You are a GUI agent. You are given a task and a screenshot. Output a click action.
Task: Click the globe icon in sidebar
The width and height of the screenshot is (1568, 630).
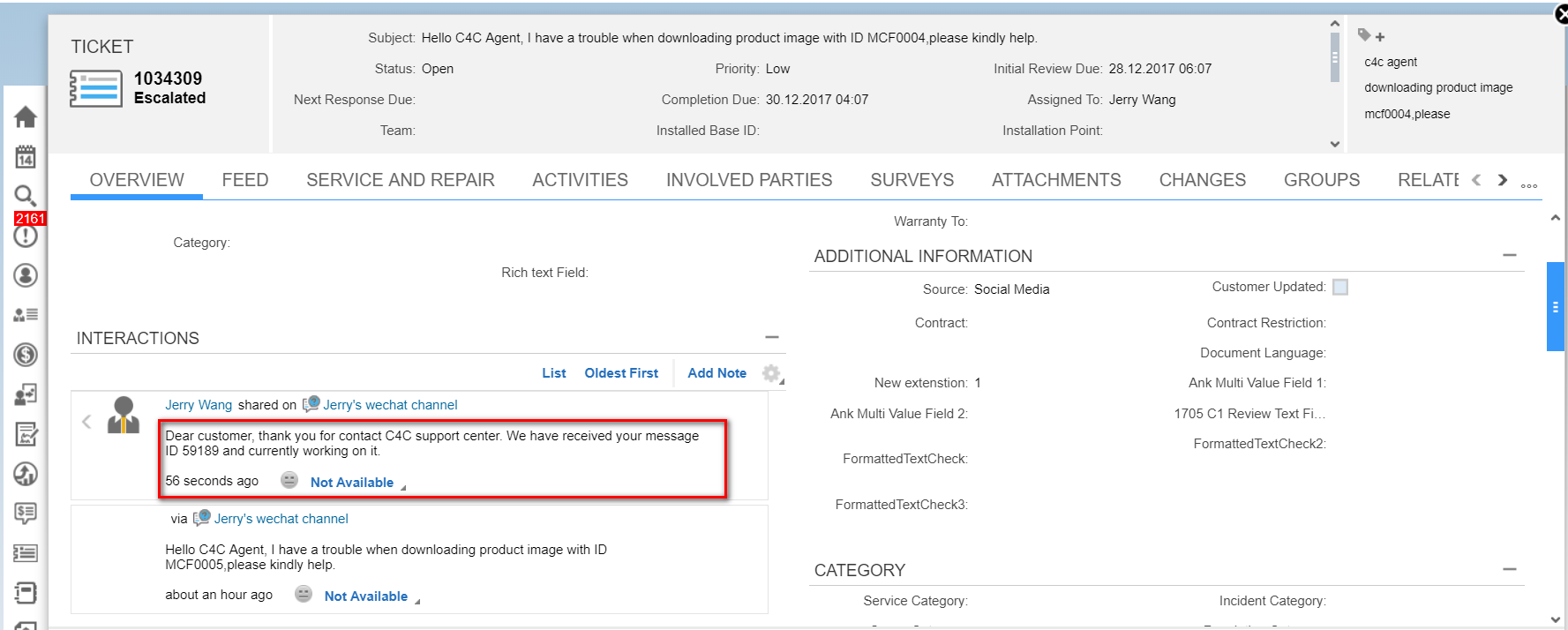click(x=26, y=474)
